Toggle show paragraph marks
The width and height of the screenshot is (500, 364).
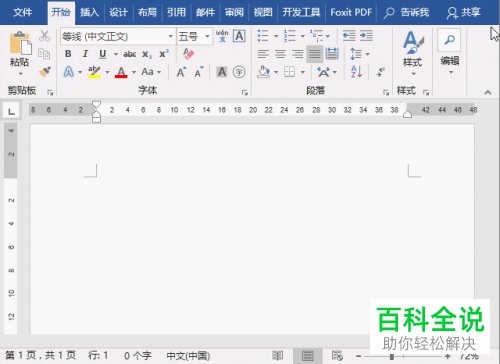pos(380,72)
